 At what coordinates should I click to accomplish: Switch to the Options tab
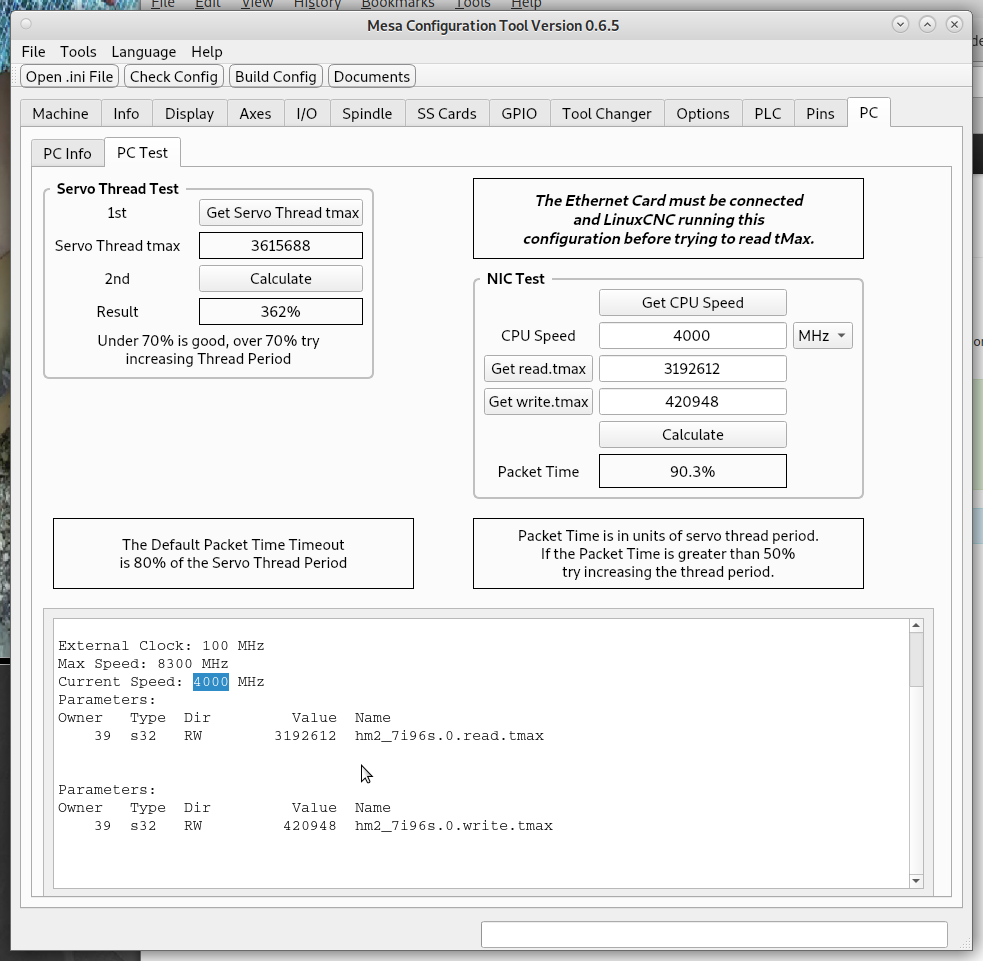pos(703,113)
